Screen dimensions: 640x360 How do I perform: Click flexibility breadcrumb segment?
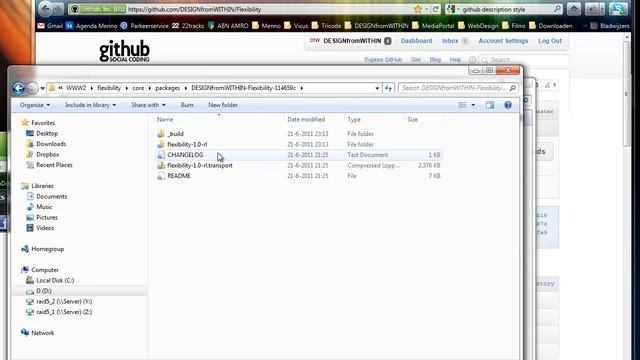(x=109, y=88)
